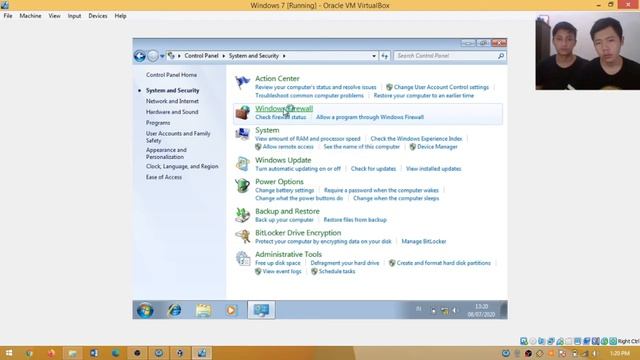Click the Power Options battery icon
The image size is (640, 360).
242,185
